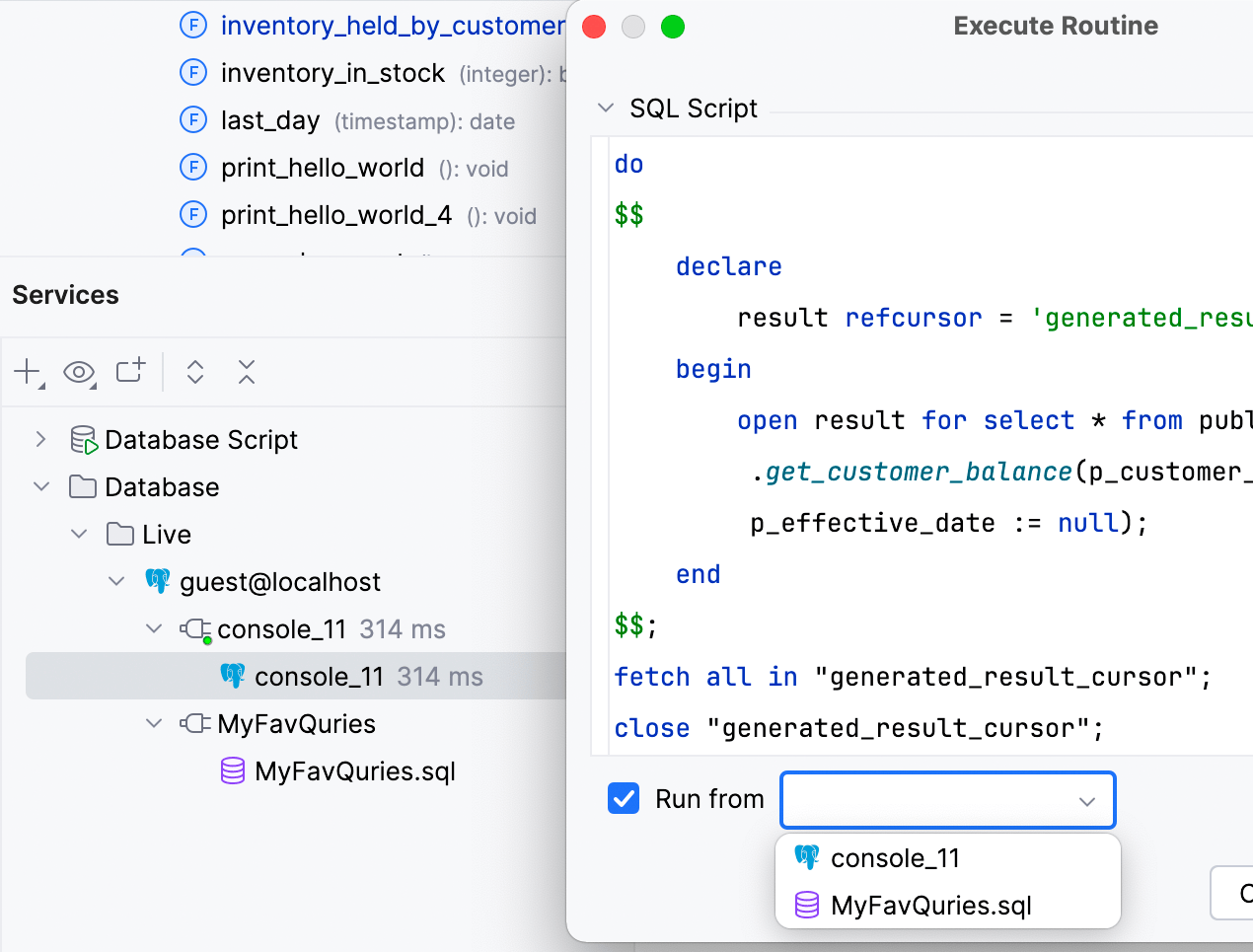Collapse the SQL Script section

point(606,108)
